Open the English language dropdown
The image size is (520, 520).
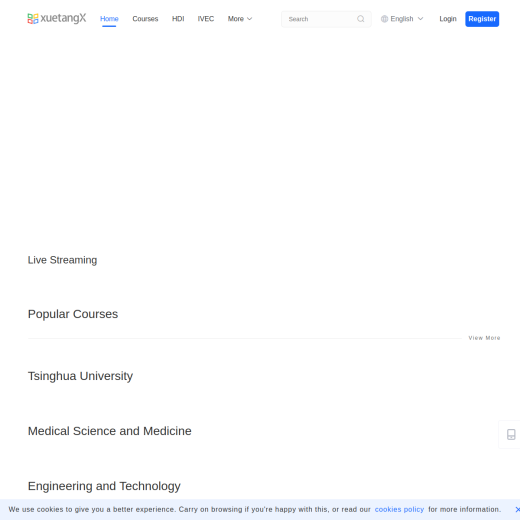[x=402, y=19]
